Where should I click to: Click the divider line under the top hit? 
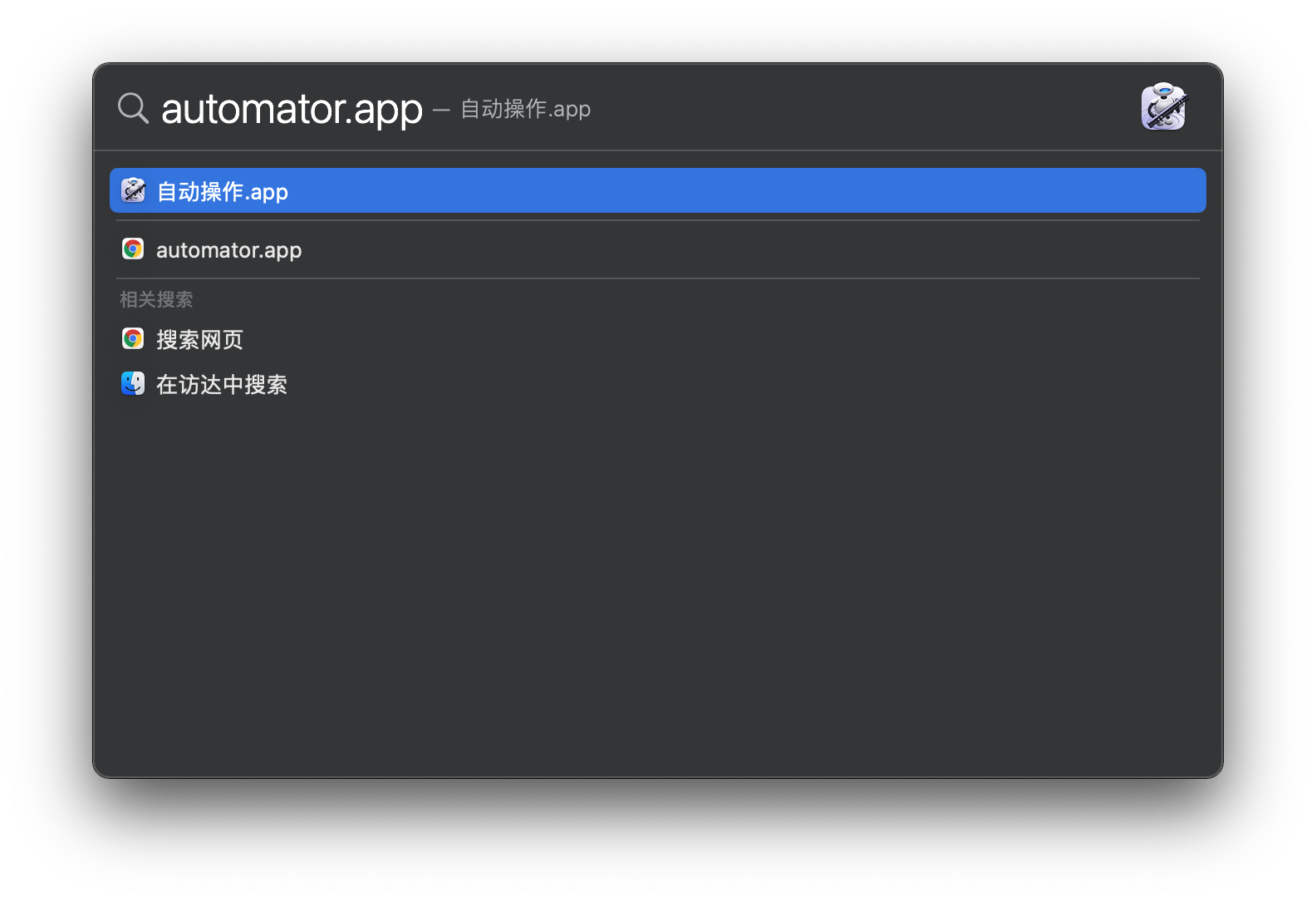(x=656, y=220)
